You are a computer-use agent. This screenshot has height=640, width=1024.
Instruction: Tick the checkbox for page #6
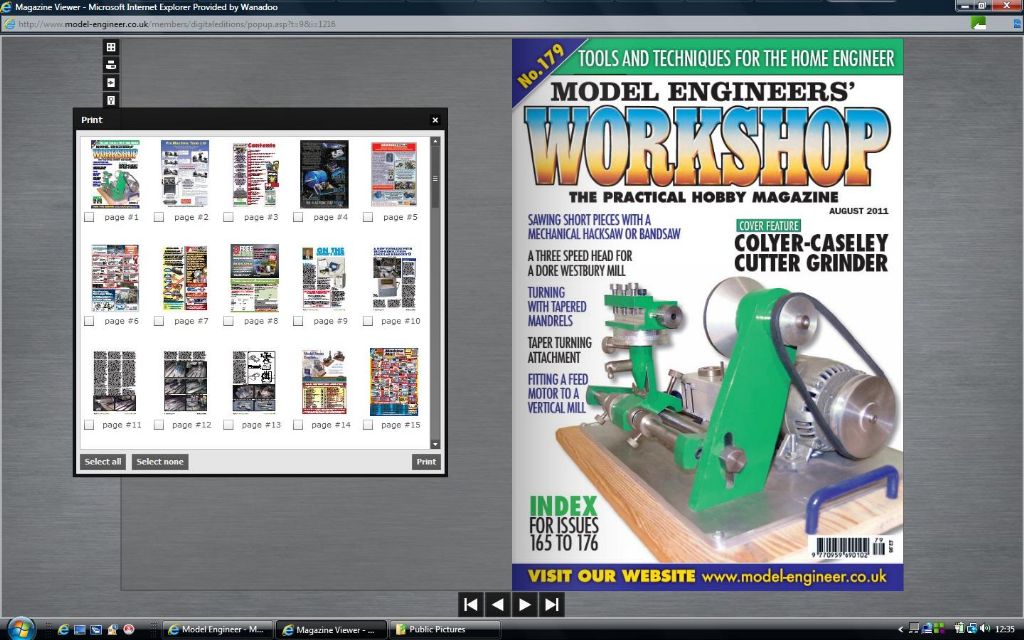[89, 321]
